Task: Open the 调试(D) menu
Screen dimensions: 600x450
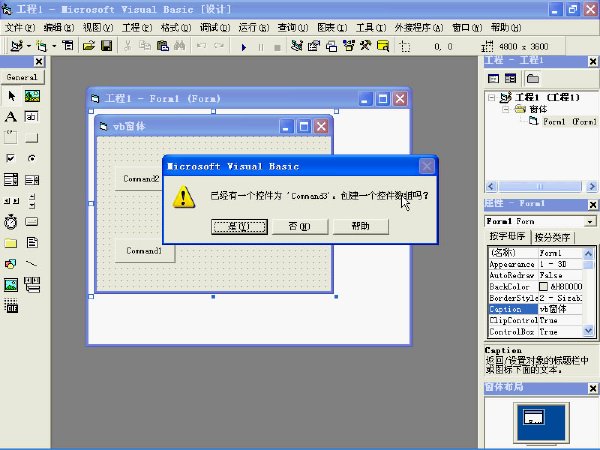Action: tap(215, 28)
